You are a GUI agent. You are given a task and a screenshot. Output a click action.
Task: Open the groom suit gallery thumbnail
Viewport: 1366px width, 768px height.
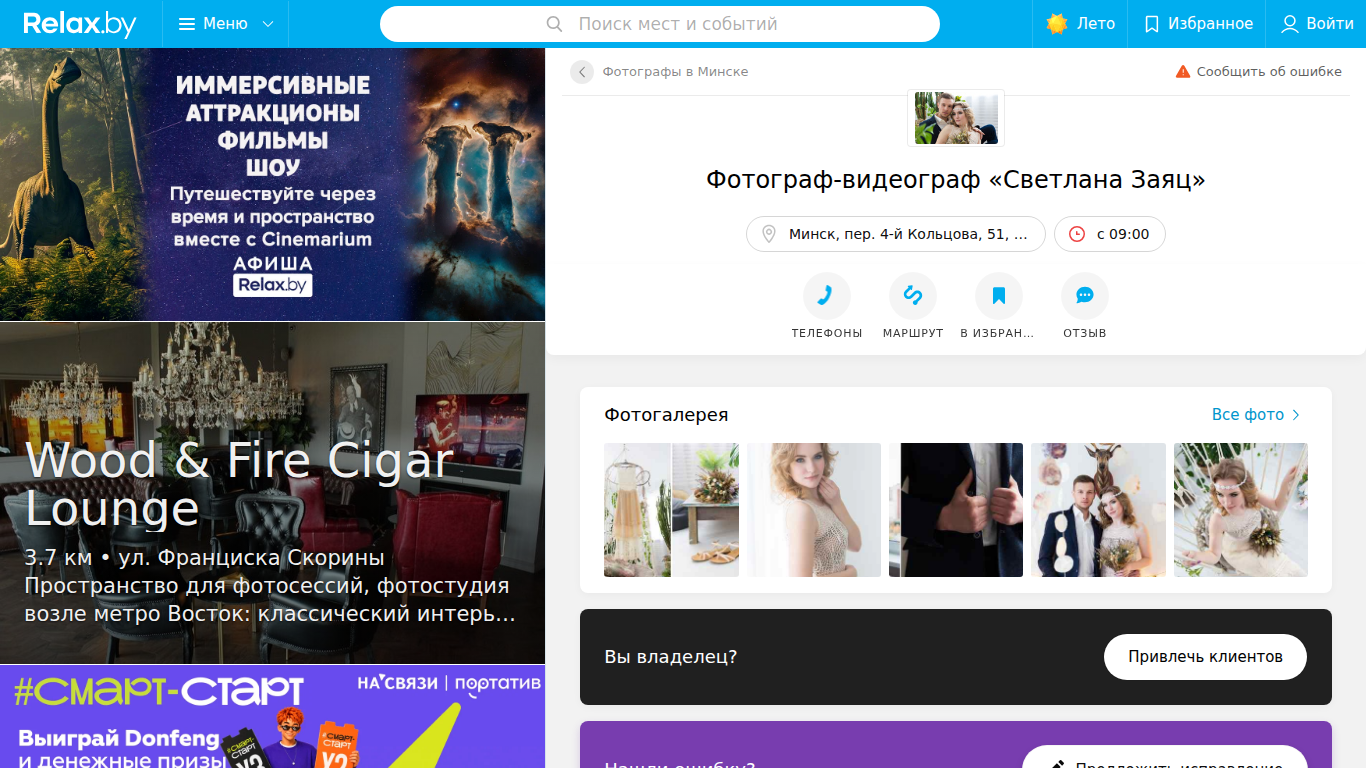click(956, 510)
